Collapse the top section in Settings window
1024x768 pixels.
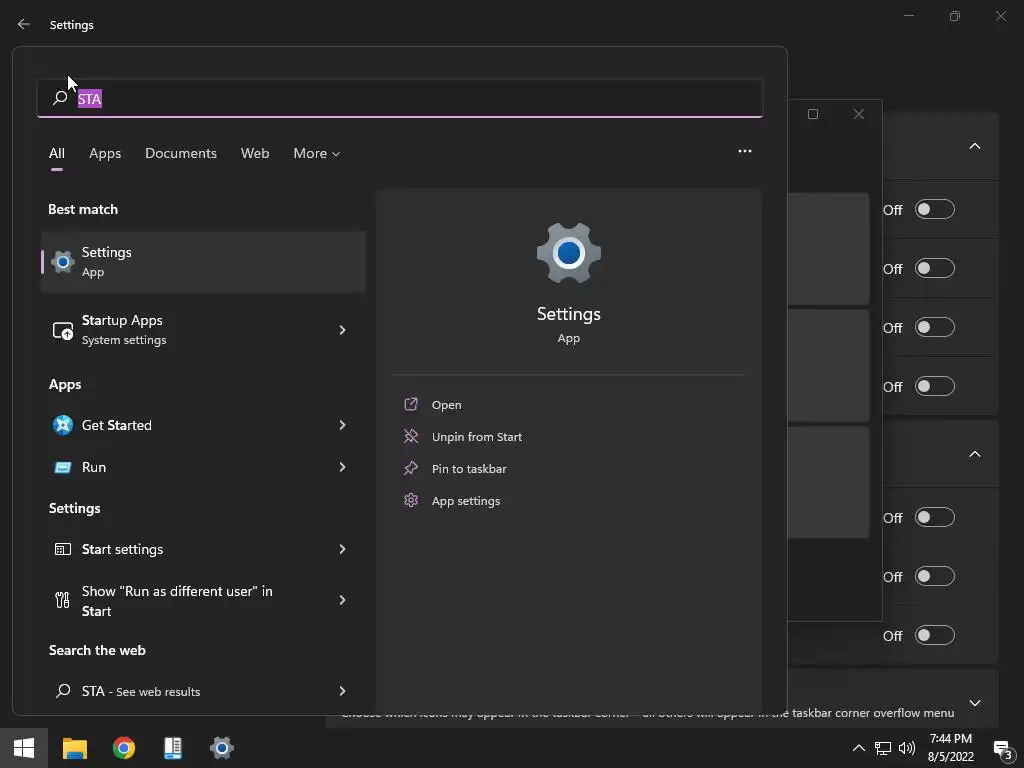tap(974, 146)
